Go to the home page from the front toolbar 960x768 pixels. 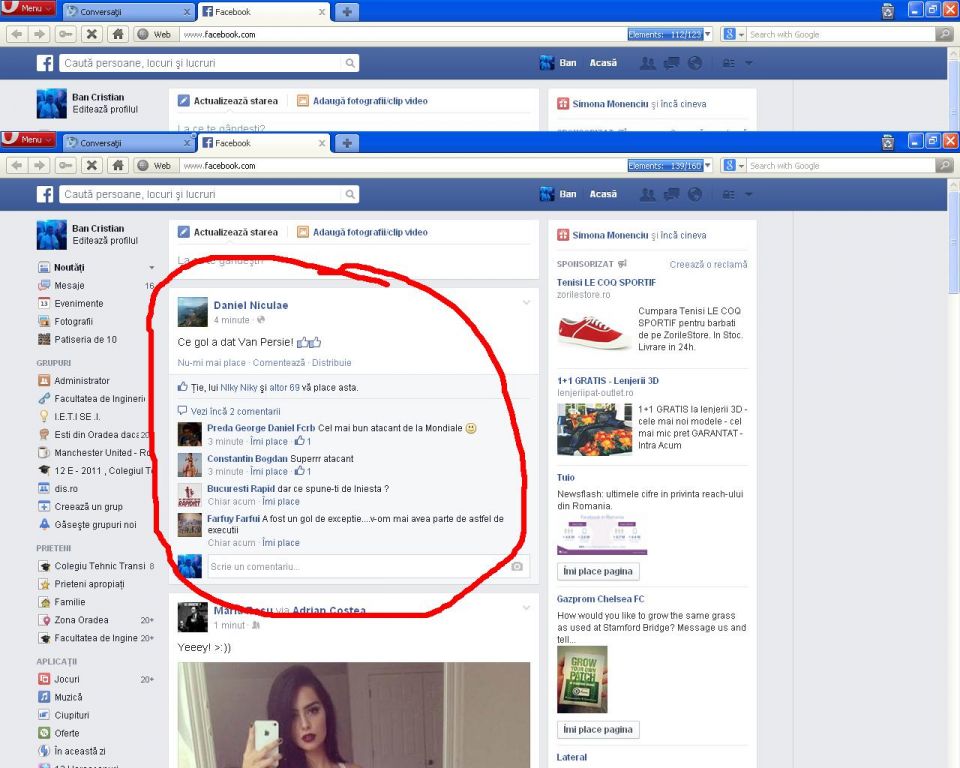click(118, 165)
